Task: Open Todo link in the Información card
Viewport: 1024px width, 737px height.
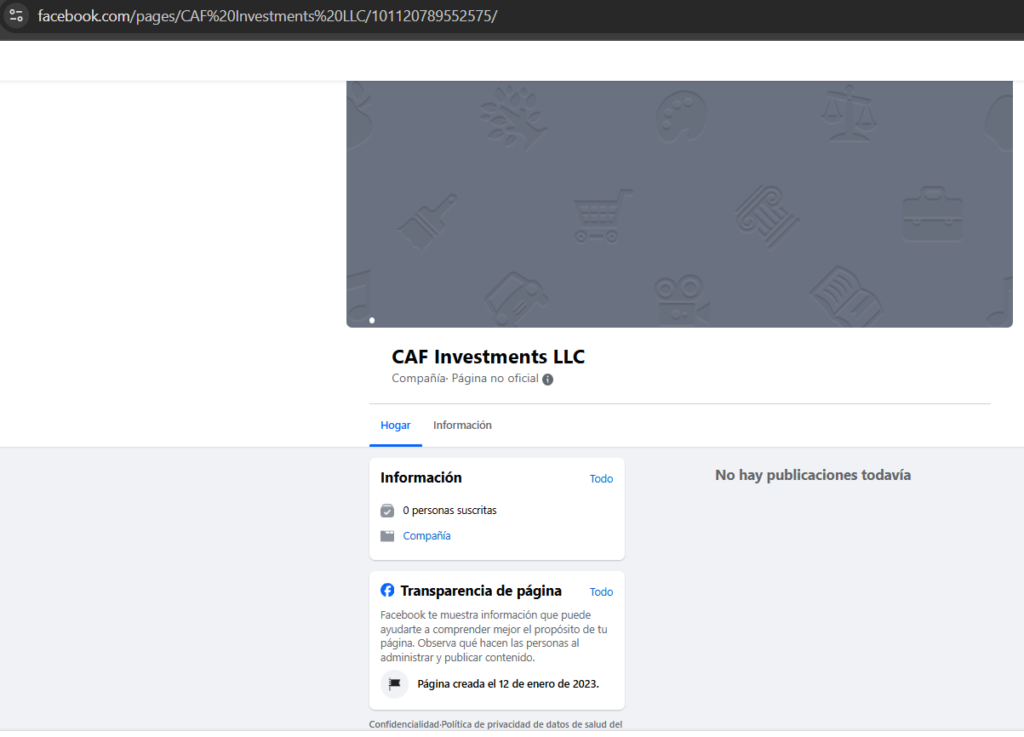Action: (601, 479)
